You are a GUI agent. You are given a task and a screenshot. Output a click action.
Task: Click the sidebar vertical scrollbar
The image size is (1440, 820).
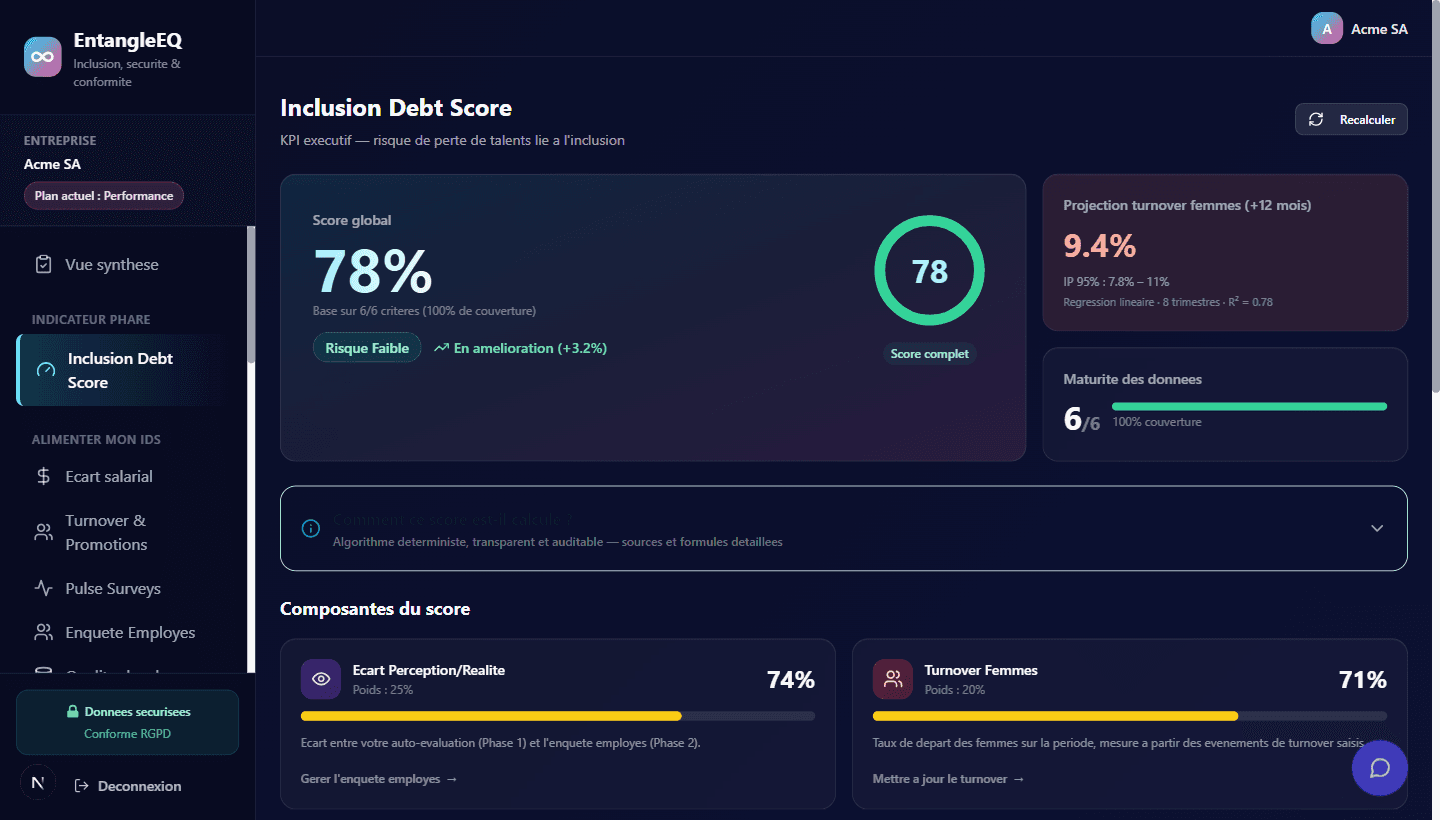(x=251, y=295)
